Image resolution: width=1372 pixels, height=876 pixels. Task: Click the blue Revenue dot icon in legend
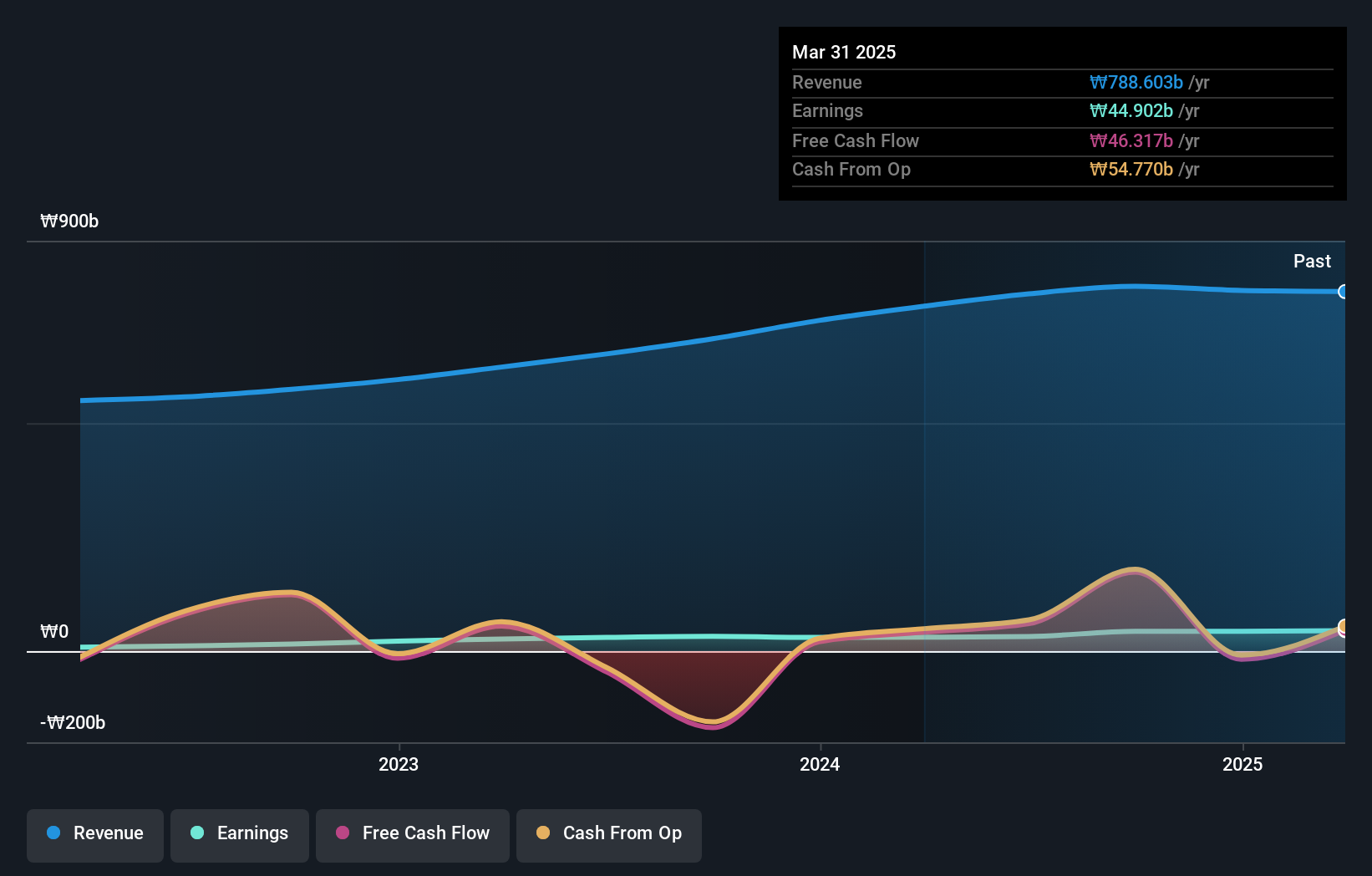55,833
